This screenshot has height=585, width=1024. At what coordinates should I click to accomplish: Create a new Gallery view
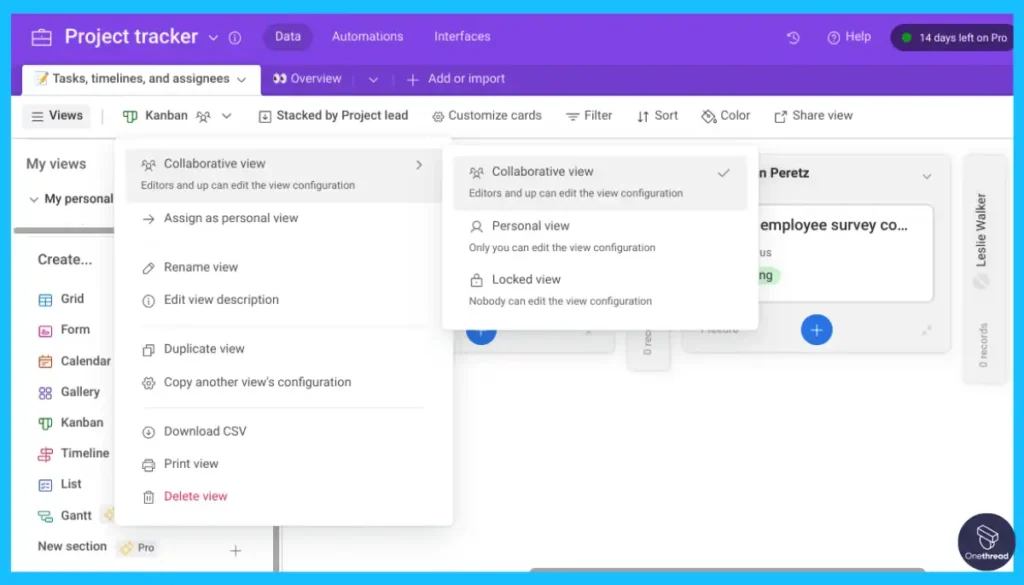click(69, 392)
